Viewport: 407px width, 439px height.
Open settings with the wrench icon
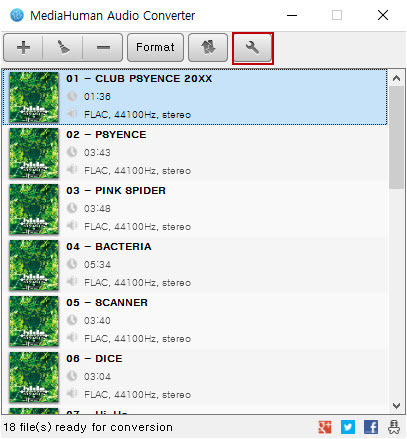[x=253, y=48]
